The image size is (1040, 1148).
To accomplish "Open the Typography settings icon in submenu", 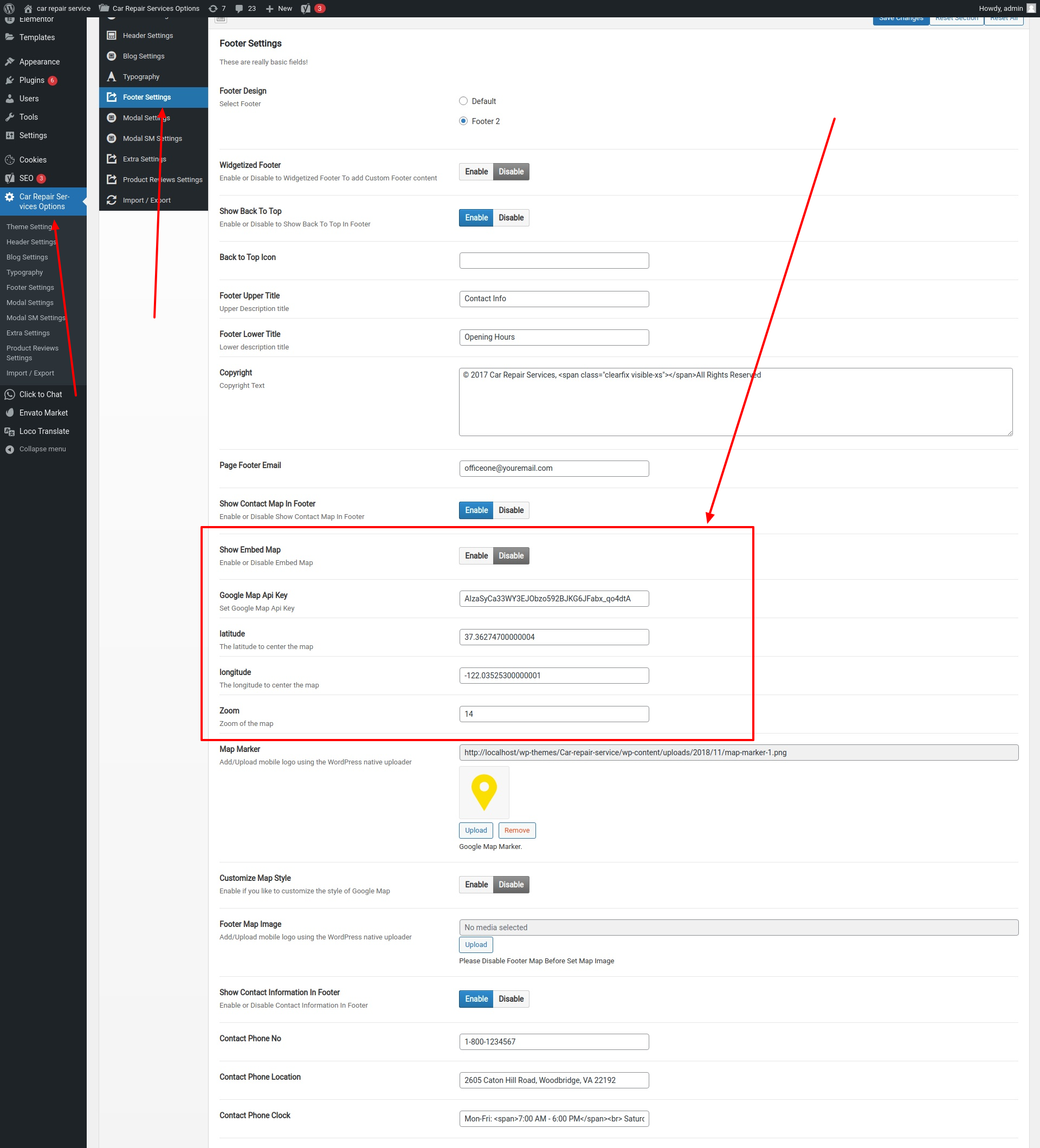I will click(x=112, y=76).
